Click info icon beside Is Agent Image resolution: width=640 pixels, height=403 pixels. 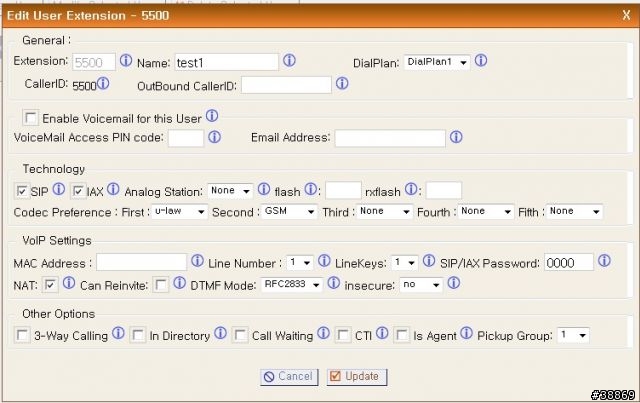point(467,333)
